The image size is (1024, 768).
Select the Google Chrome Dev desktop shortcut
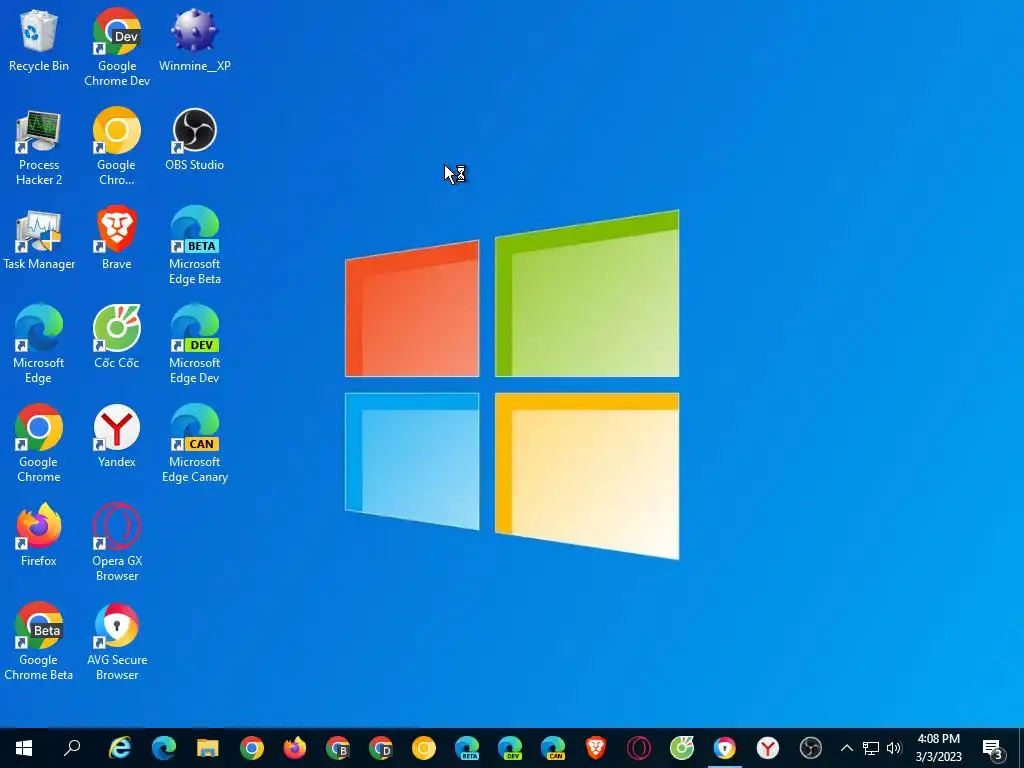(x=117, y=48)
